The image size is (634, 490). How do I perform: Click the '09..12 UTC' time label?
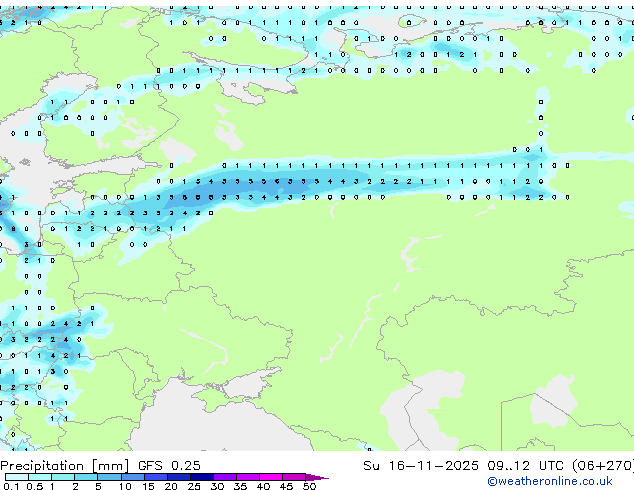[525, 466]
